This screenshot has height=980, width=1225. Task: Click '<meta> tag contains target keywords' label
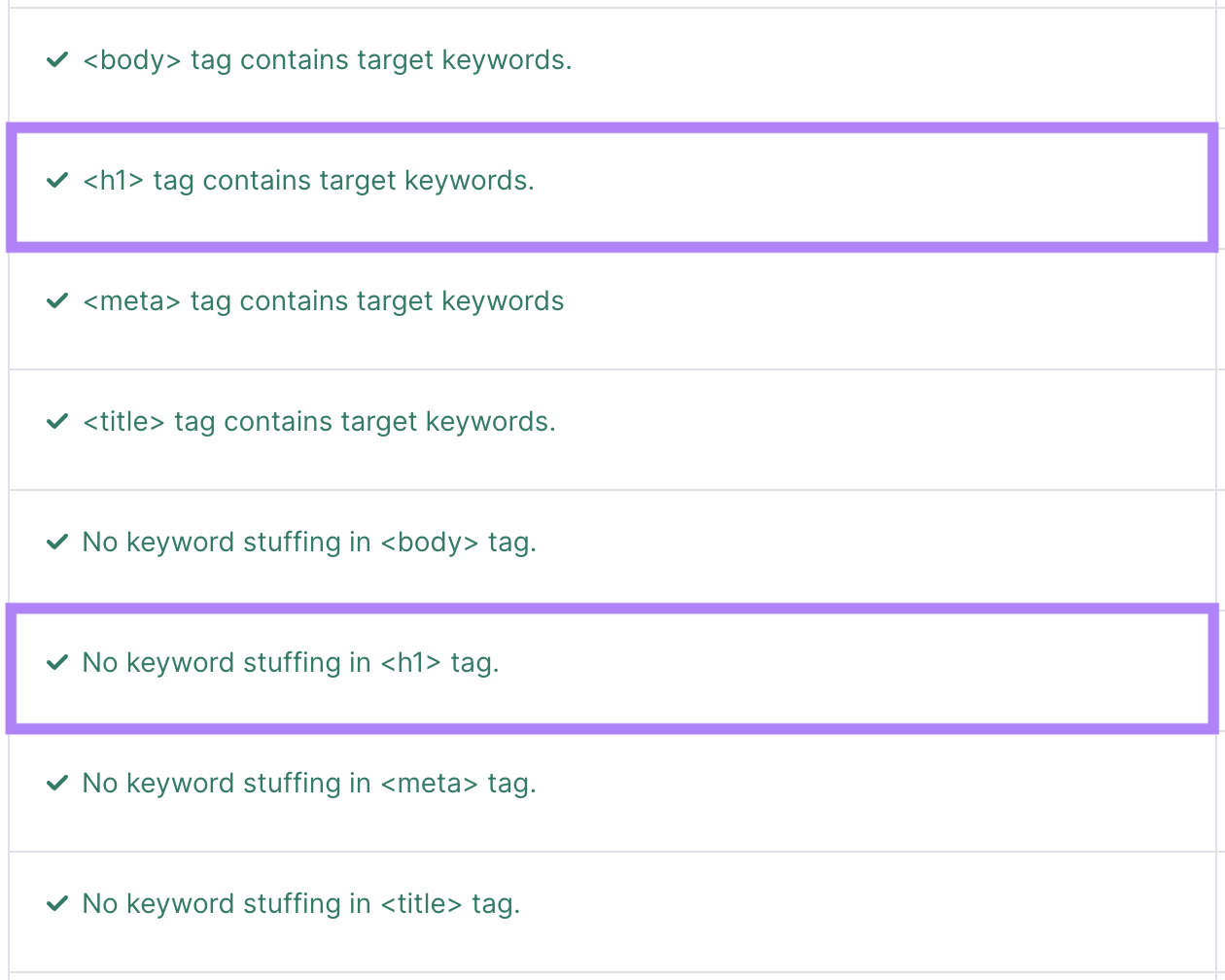point(324,301)
